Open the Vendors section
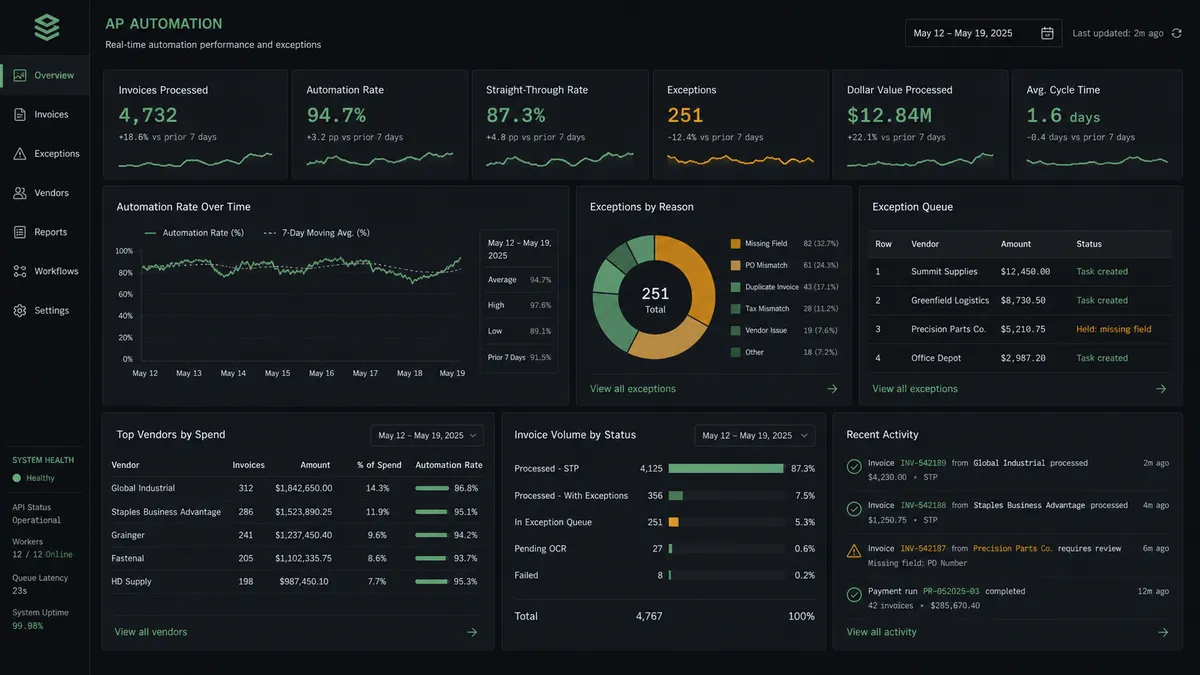This screenshot has width=1200, height=675. click(x=45, y=193)
